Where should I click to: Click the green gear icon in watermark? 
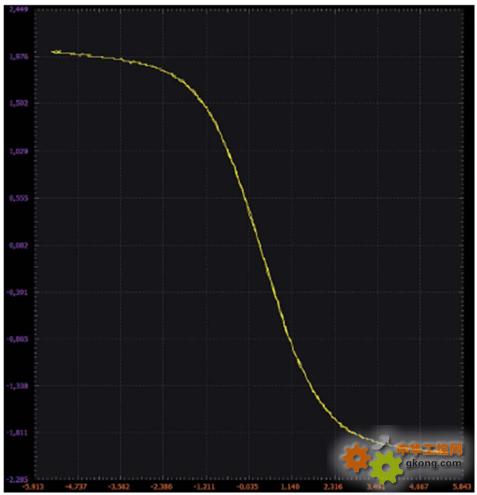coord(386,467)
